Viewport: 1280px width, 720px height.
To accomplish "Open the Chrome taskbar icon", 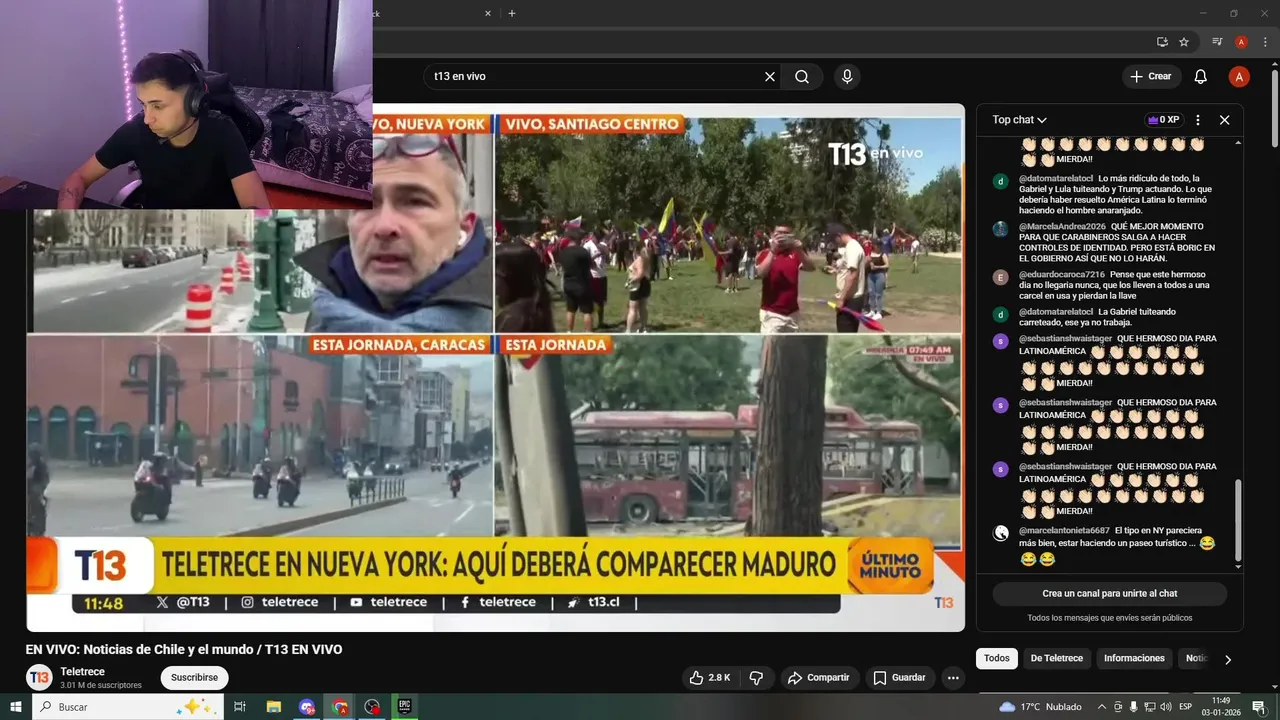I will click(340, 707).
